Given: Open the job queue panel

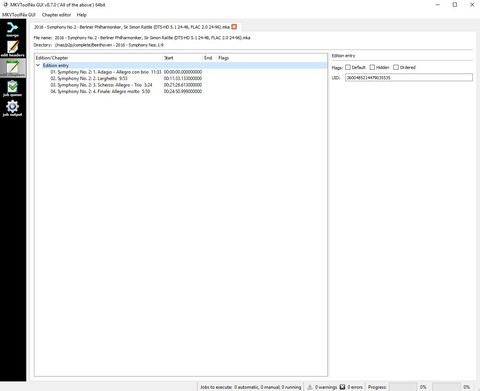Looking at the screenshot, I should click(x=12, y=88).
